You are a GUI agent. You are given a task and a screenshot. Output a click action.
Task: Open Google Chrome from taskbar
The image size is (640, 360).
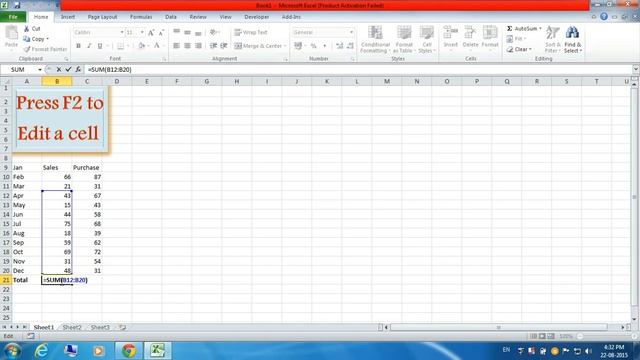pyautogui.click(x=129, y=351)
